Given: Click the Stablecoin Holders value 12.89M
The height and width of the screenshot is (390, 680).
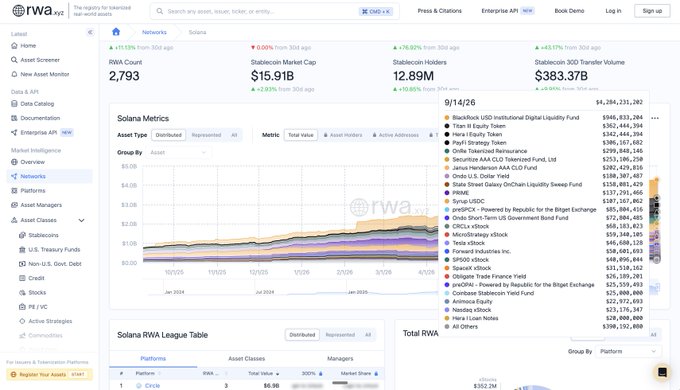Looking at the screenshot, I should click(x=413, y=76).
